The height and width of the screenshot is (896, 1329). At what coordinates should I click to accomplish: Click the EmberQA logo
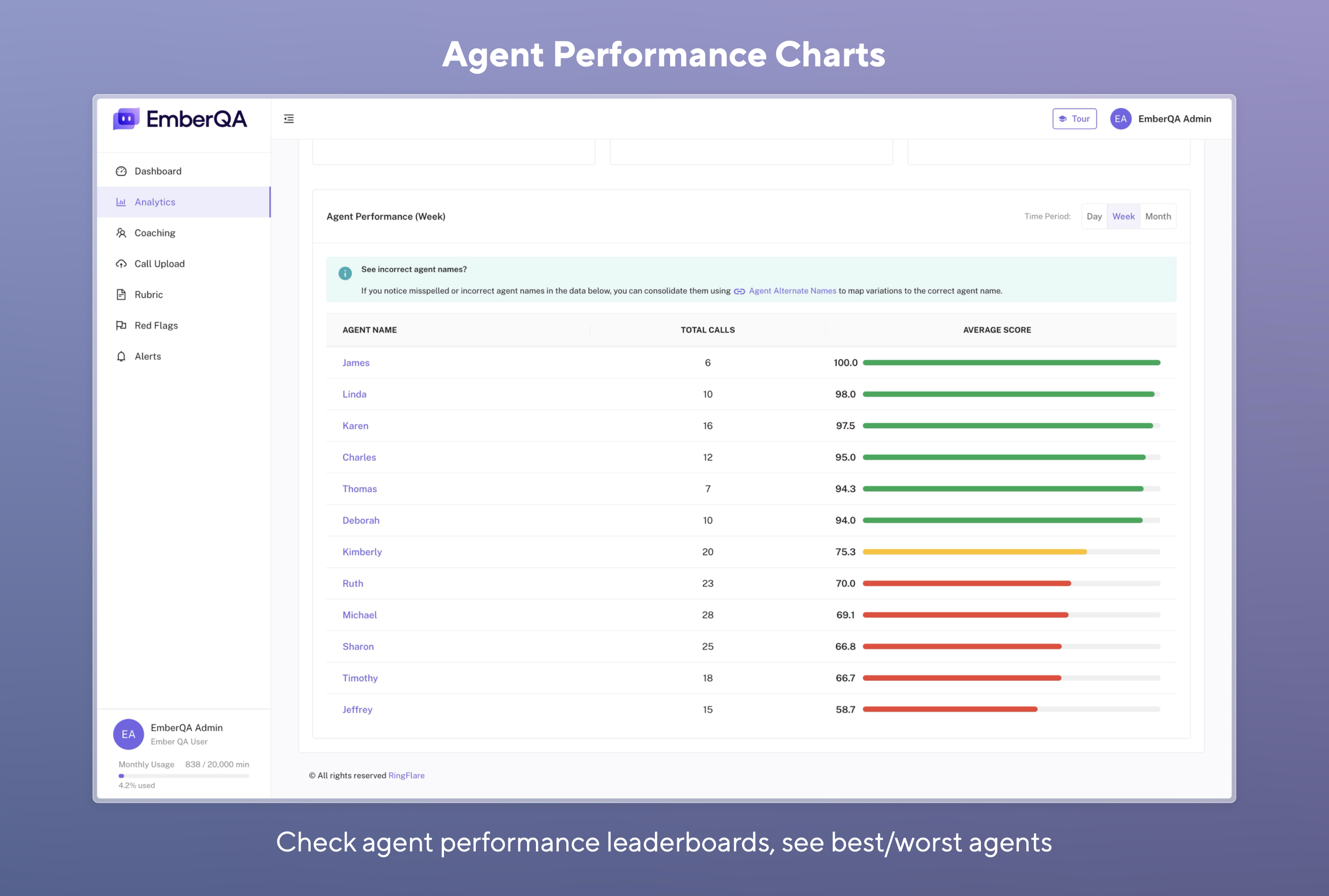[x=181, y=119]
